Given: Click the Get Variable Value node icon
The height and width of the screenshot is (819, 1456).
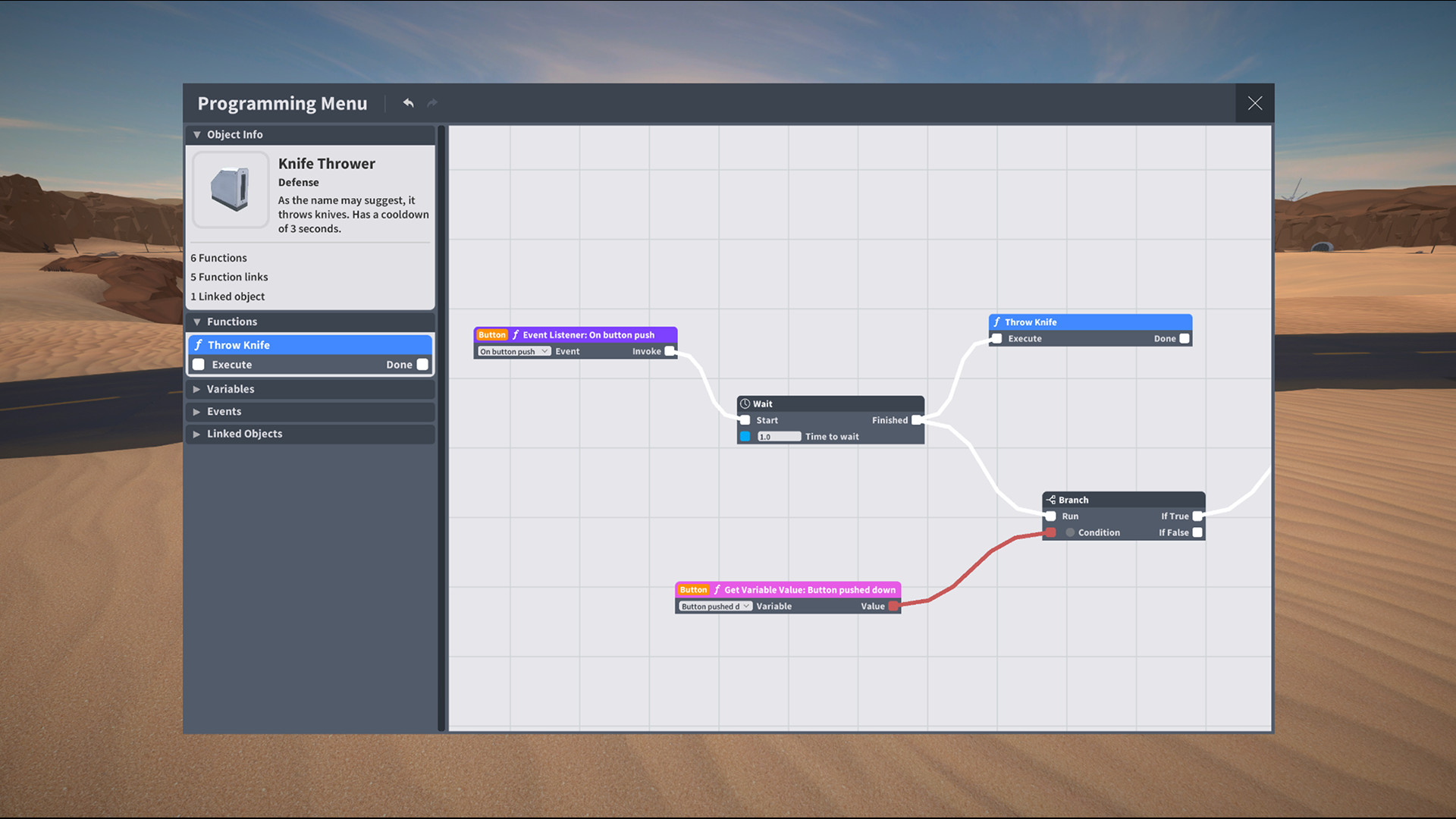Looking at the screenshot, I should (x=717, y=589).
